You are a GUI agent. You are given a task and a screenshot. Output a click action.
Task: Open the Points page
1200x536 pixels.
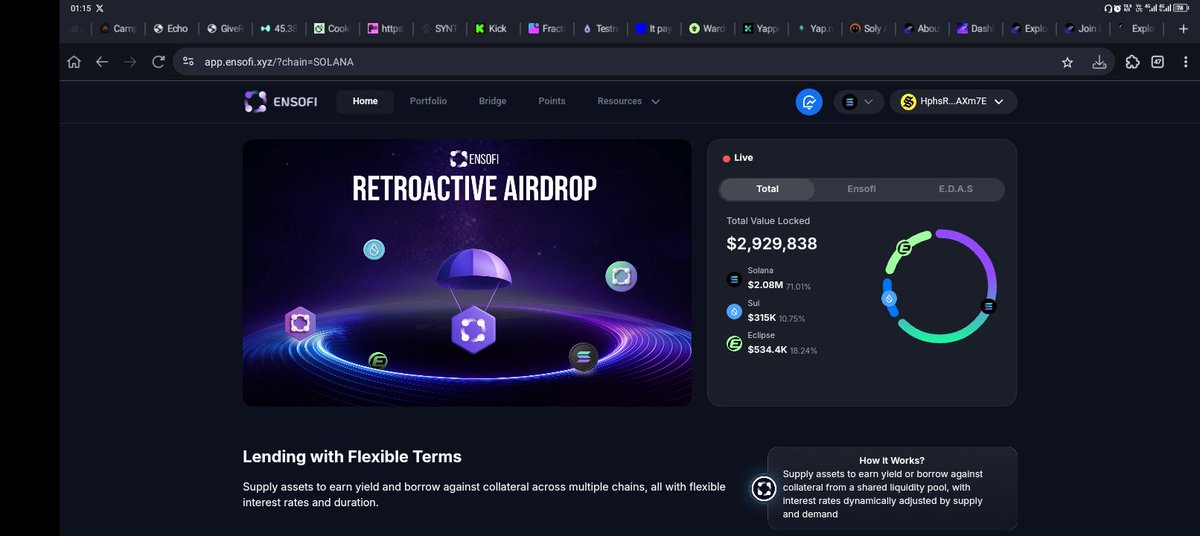pos(551,101)
